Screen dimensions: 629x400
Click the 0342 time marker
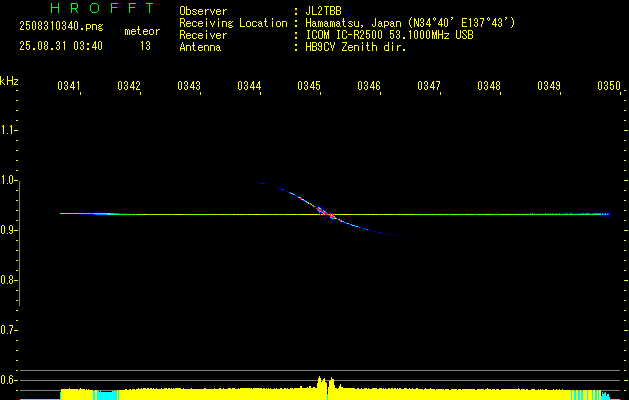(x=129, y=85)
